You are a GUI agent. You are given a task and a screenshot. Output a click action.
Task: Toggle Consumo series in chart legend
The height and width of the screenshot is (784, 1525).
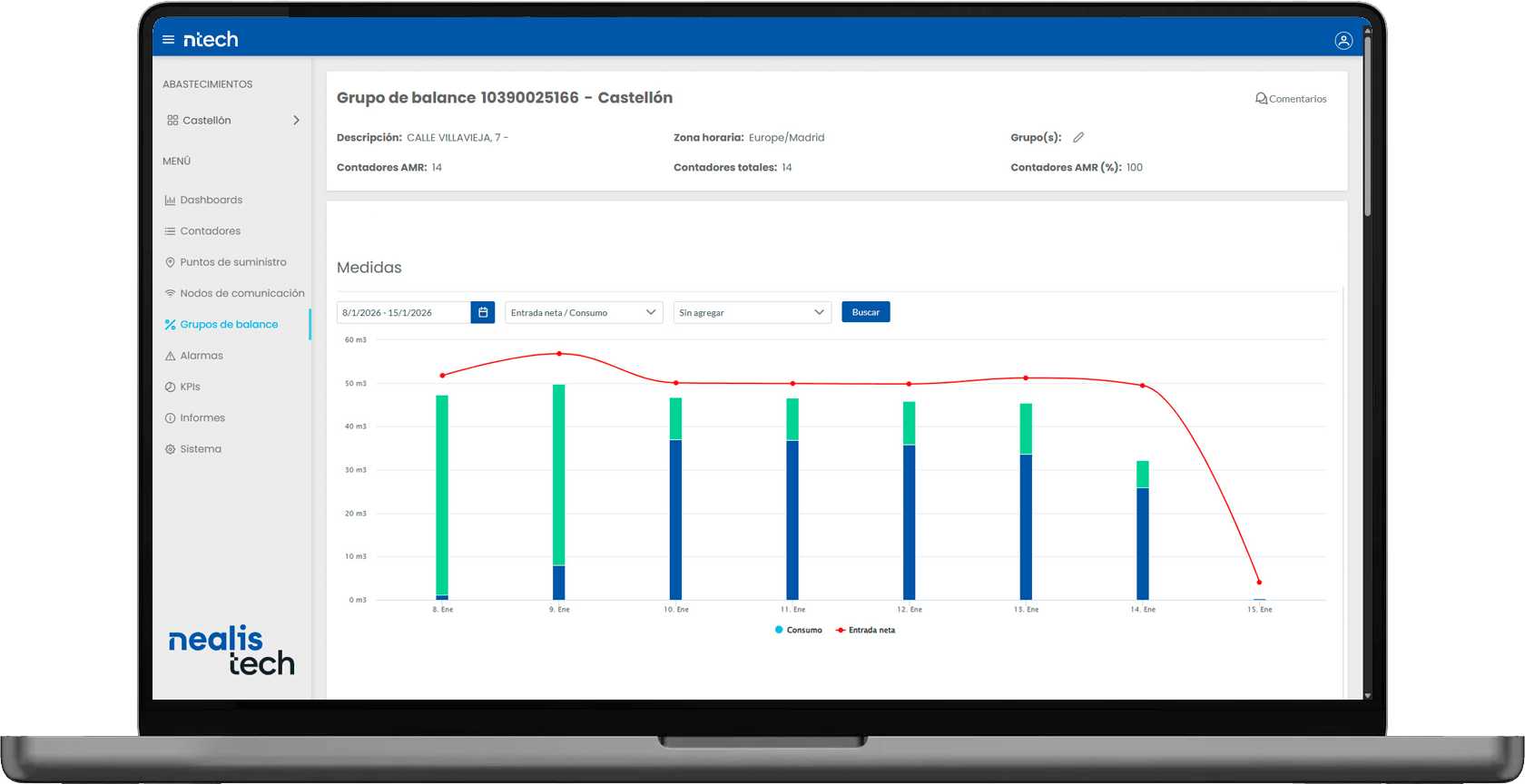pyautogui.click(x=799, y=630)
